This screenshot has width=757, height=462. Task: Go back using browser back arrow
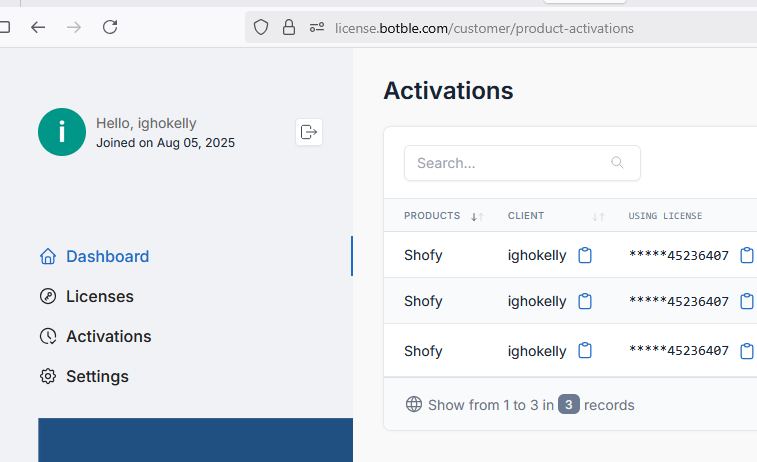38,27
